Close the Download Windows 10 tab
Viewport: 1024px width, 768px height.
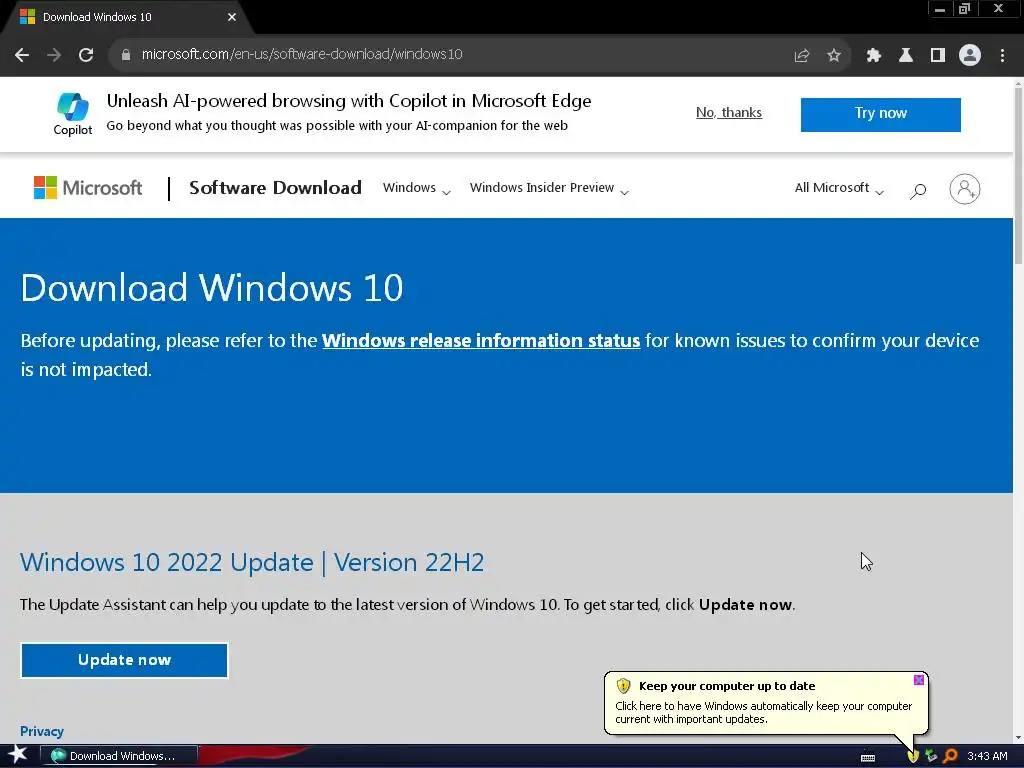click(232, 17)
